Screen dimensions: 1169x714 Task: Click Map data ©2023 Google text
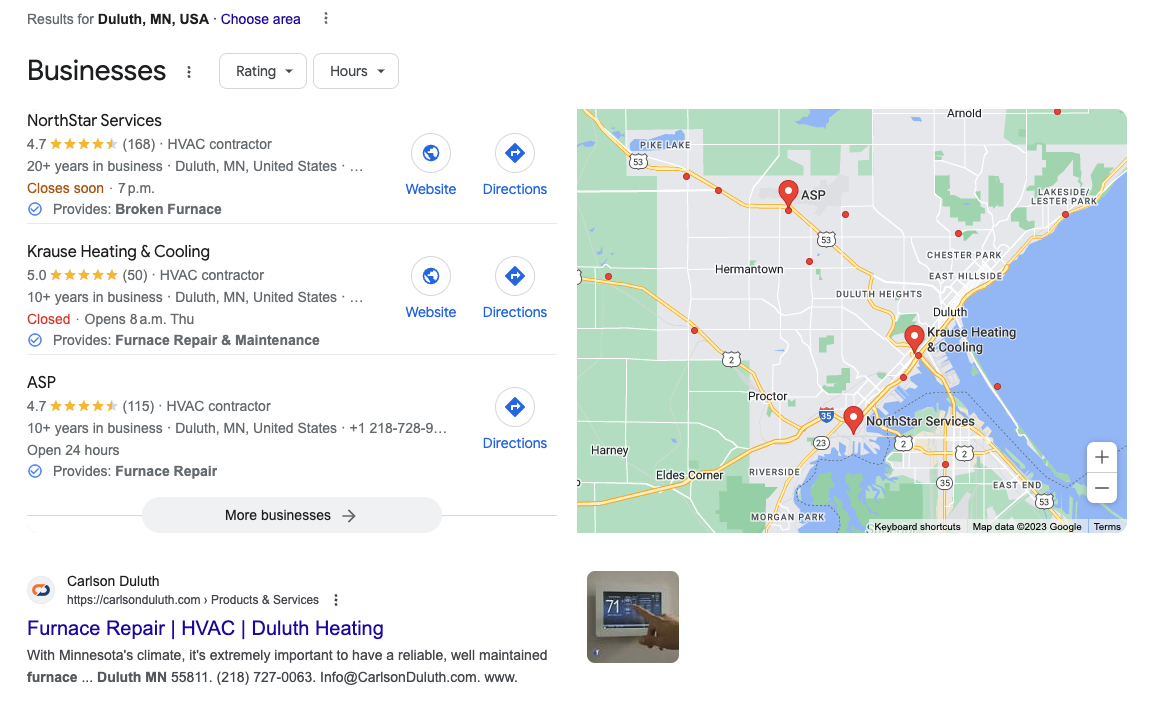coord(1027,527)
